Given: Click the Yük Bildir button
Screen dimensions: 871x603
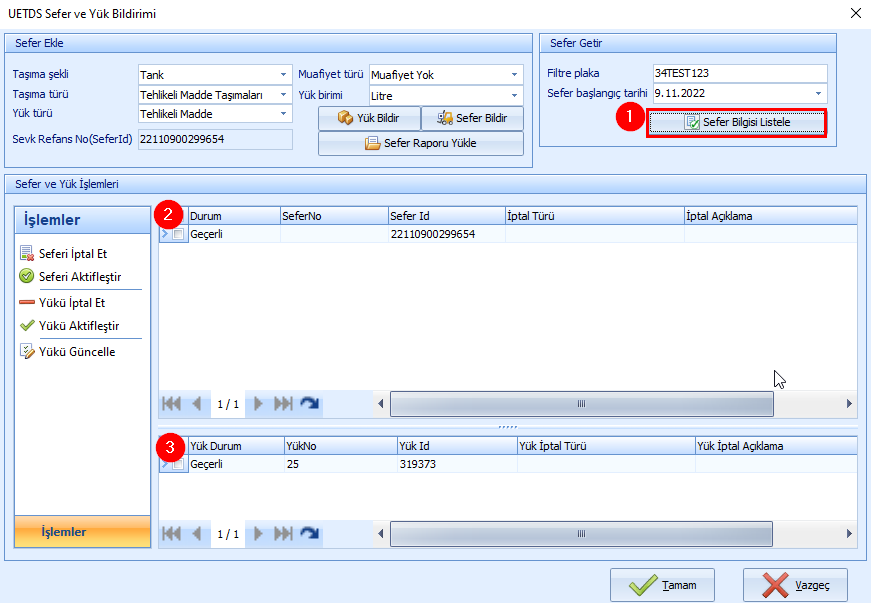Looking at the screenshot, I should coord(369,118).
